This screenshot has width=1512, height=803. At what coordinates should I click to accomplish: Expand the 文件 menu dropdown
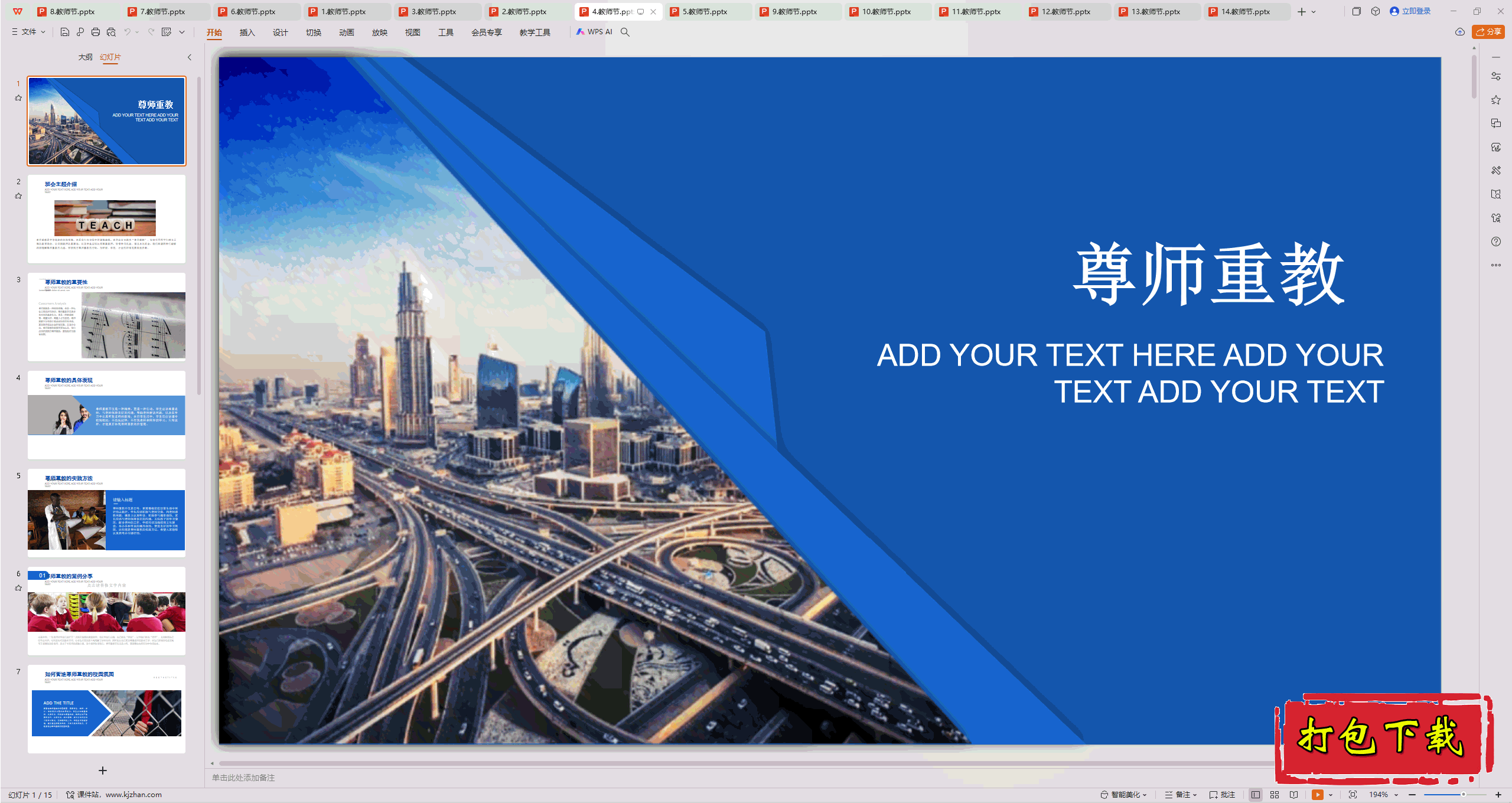[29, 32]
